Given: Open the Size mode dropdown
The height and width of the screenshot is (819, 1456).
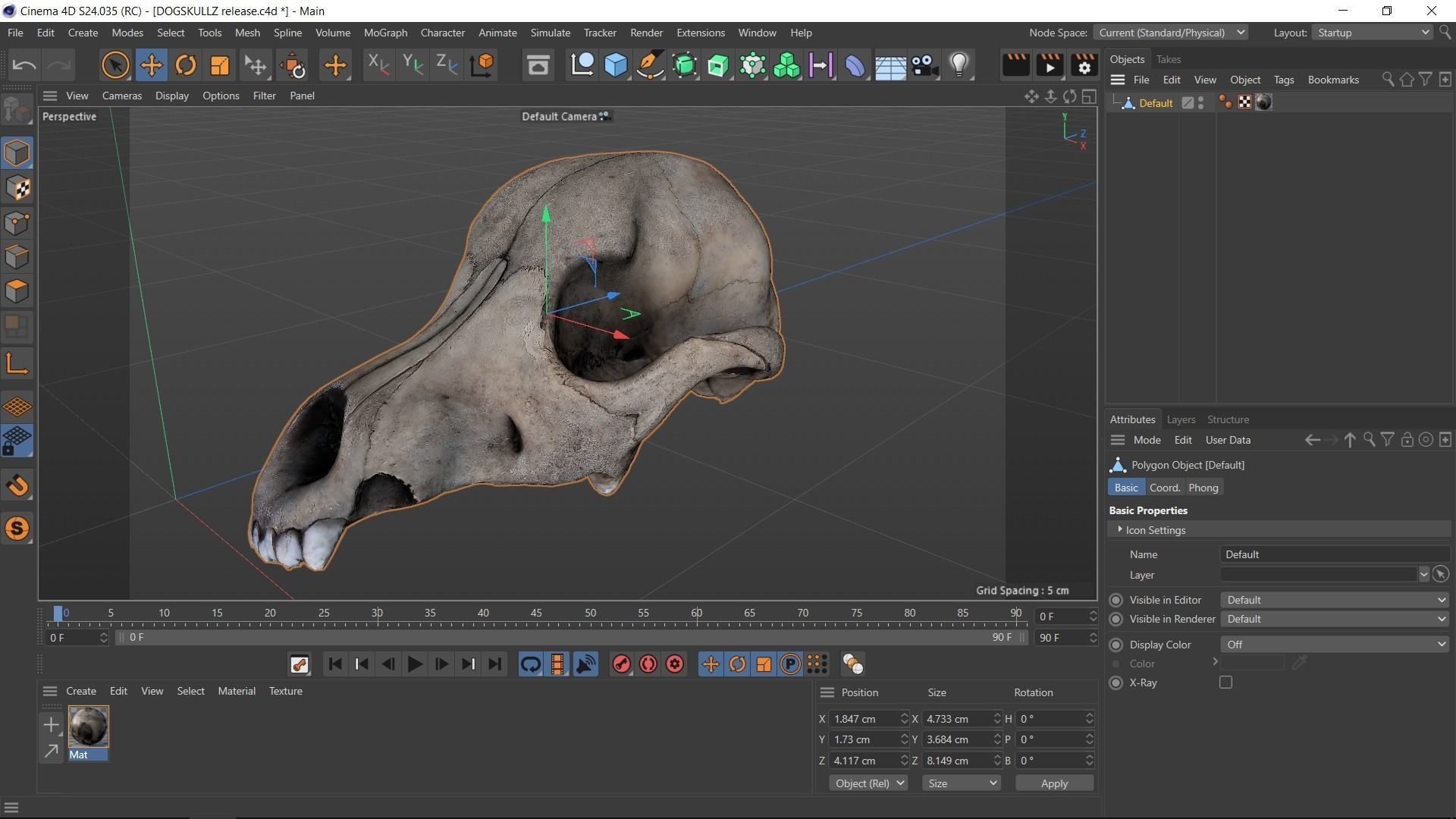Looking at the screenshot, I should (961, 783).
